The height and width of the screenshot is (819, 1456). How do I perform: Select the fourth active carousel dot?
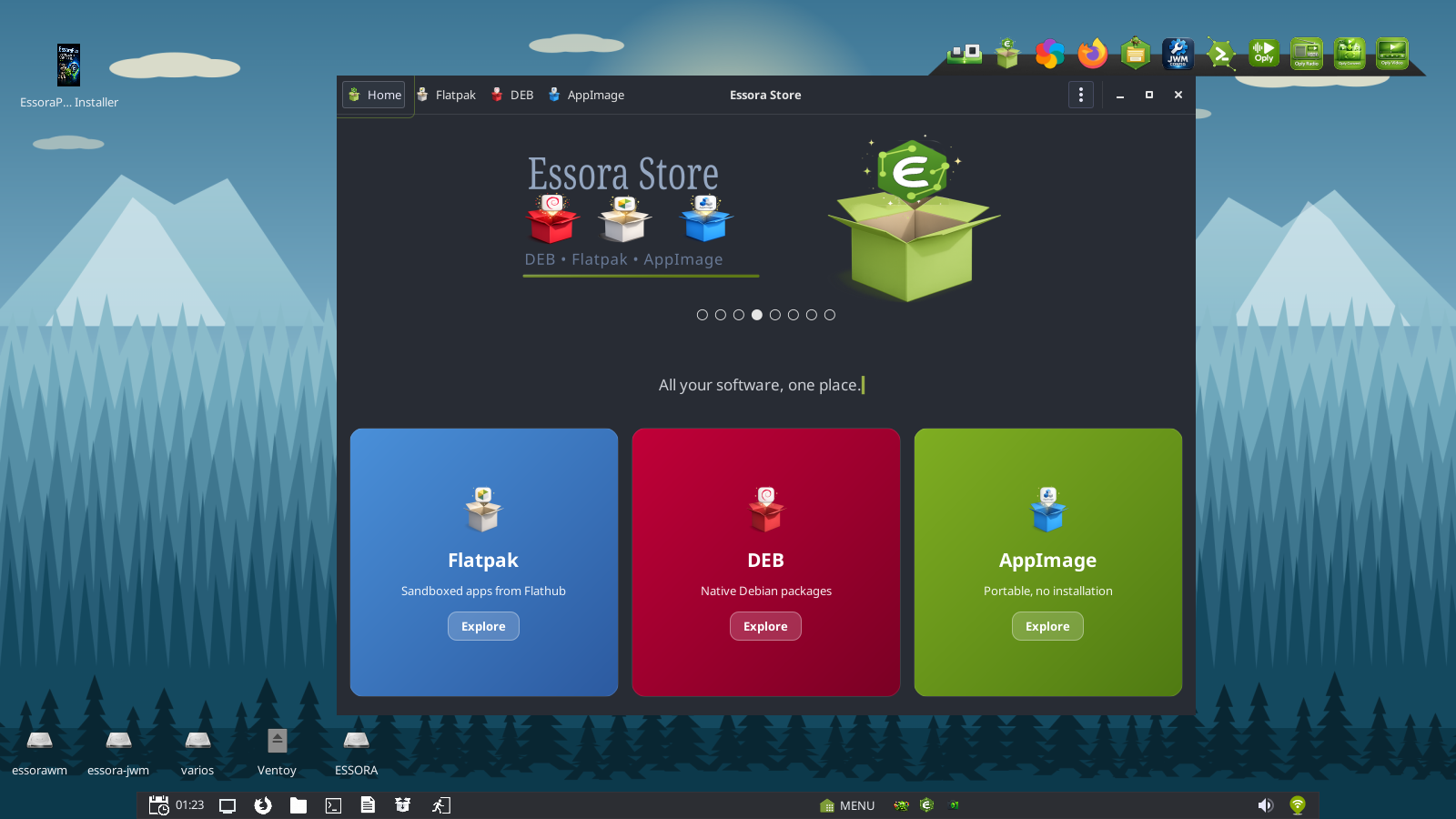click(x=756, y=315)
